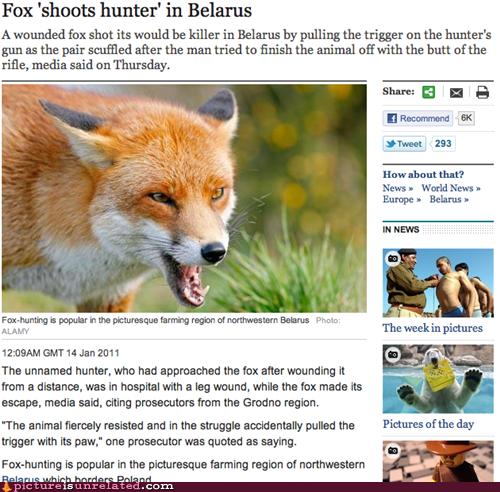Go to the Europe section link

(402, 199)
